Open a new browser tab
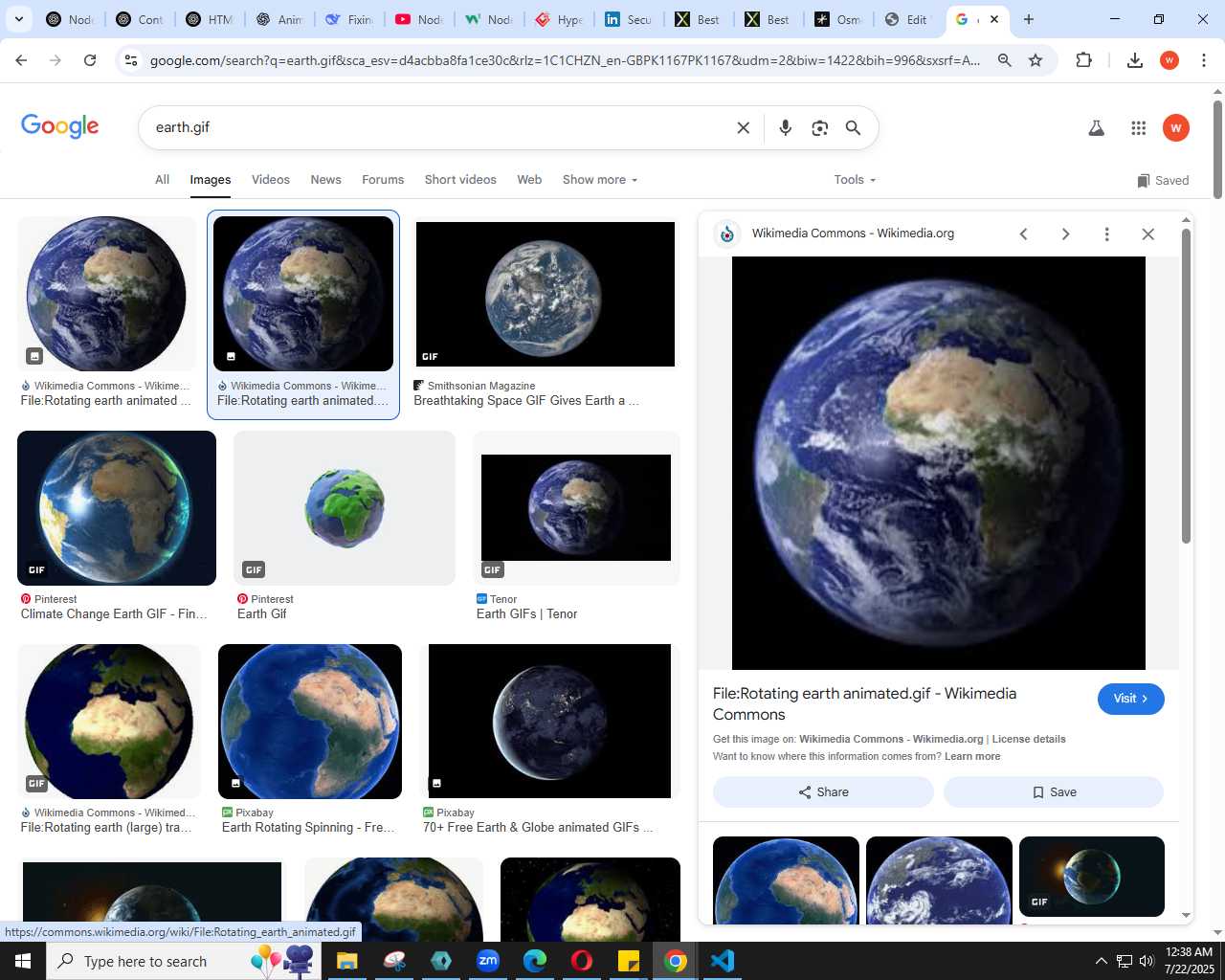The width and height of the screenshot is (1225, 980). [x=1029, y=19]
